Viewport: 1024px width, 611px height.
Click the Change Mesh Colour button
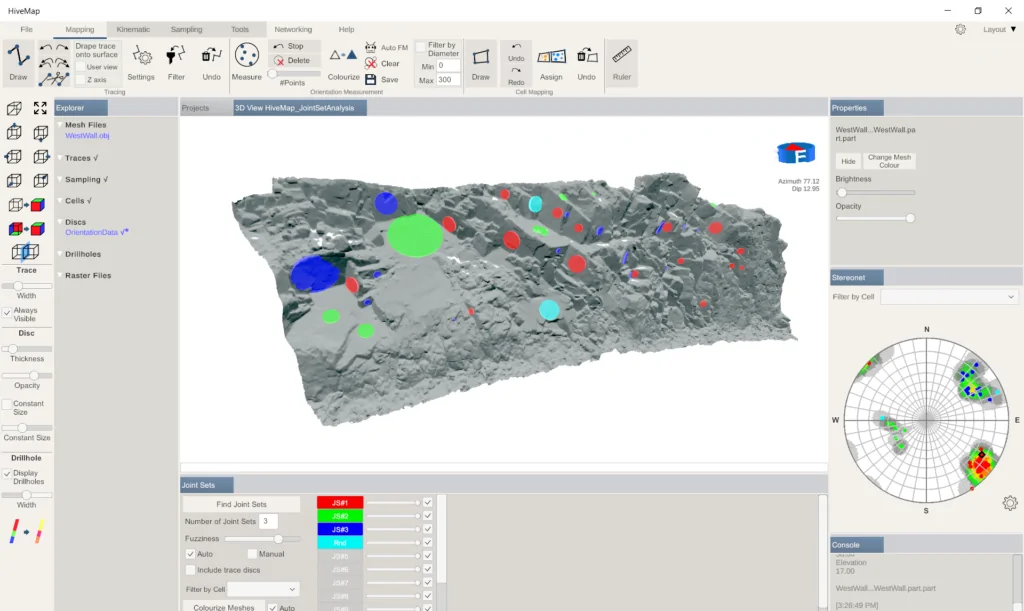click(889, 161)
